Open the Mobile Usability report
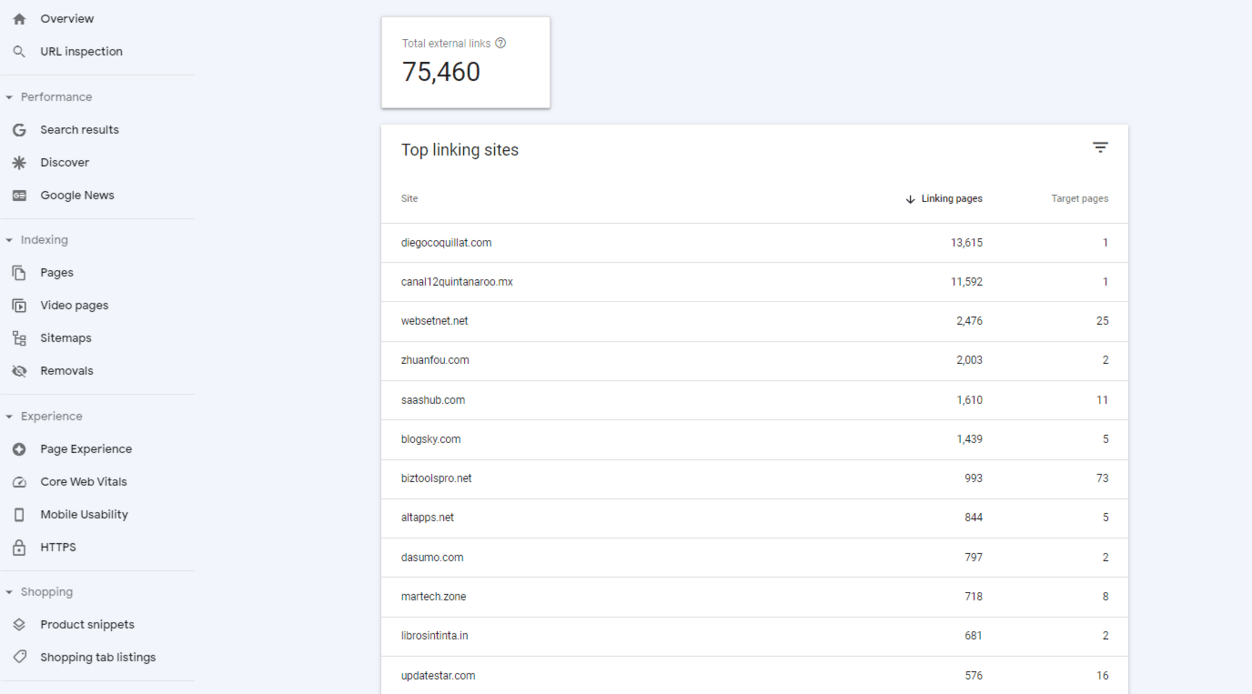Viewport: 1252px width, 694px height. pos(84,515)
